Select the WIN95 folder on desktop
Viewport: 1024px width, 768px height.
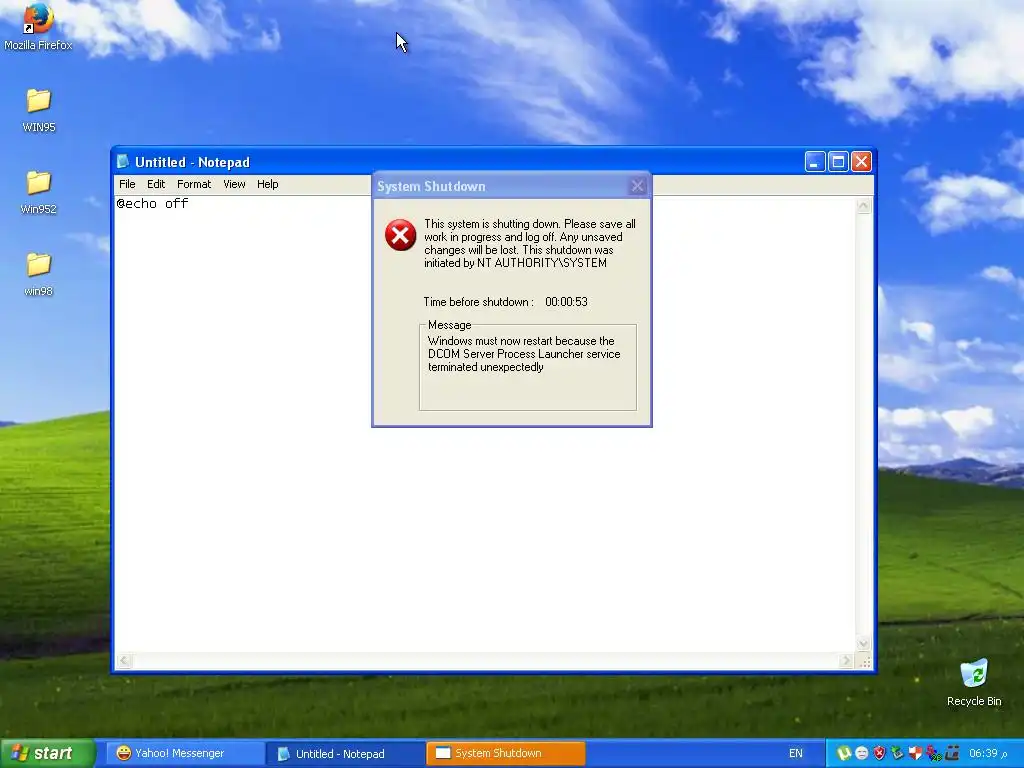tap(39, 110)
